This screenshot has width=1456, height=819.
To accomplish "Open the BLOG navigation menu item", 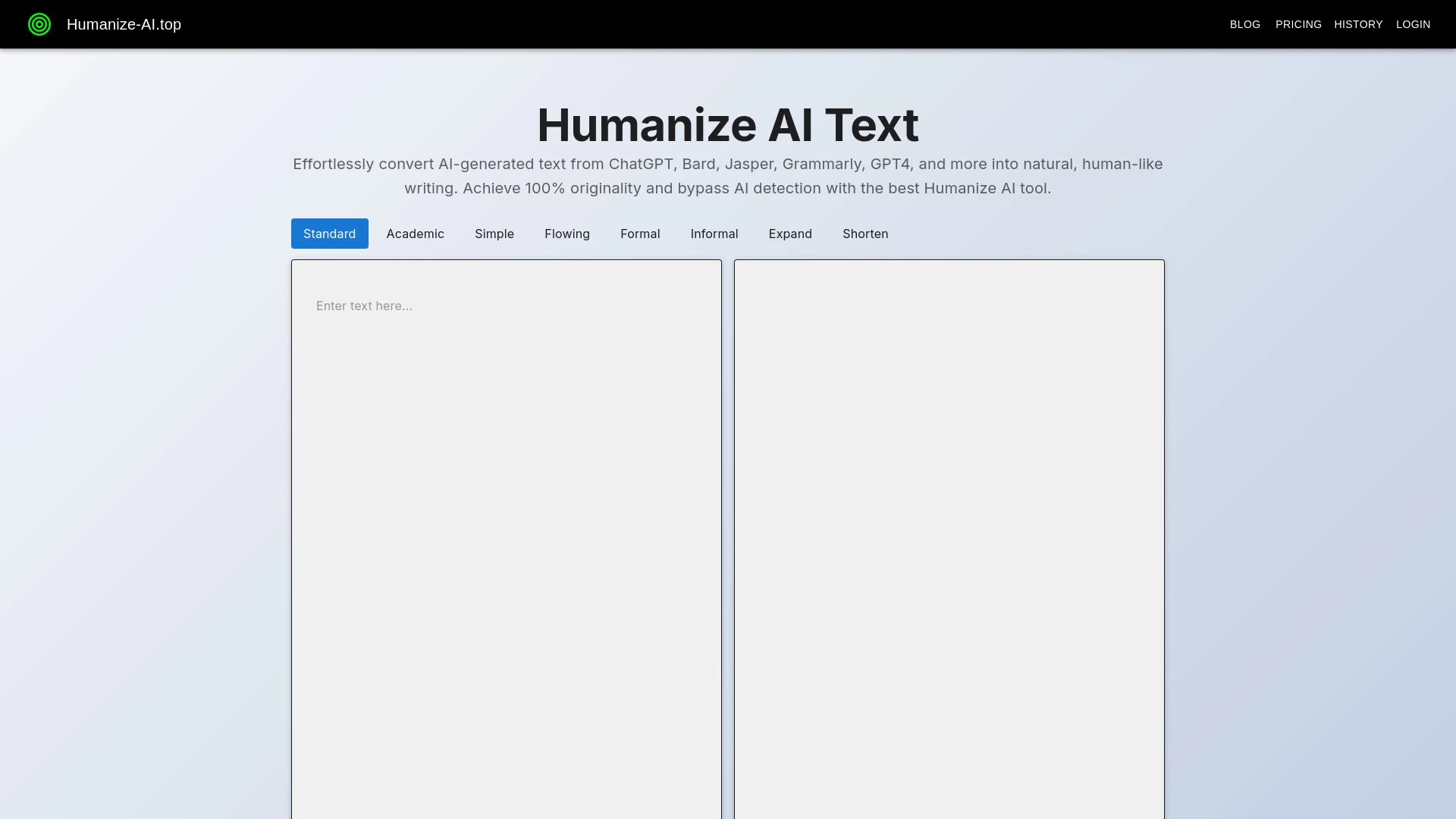I will (1245, 24).
